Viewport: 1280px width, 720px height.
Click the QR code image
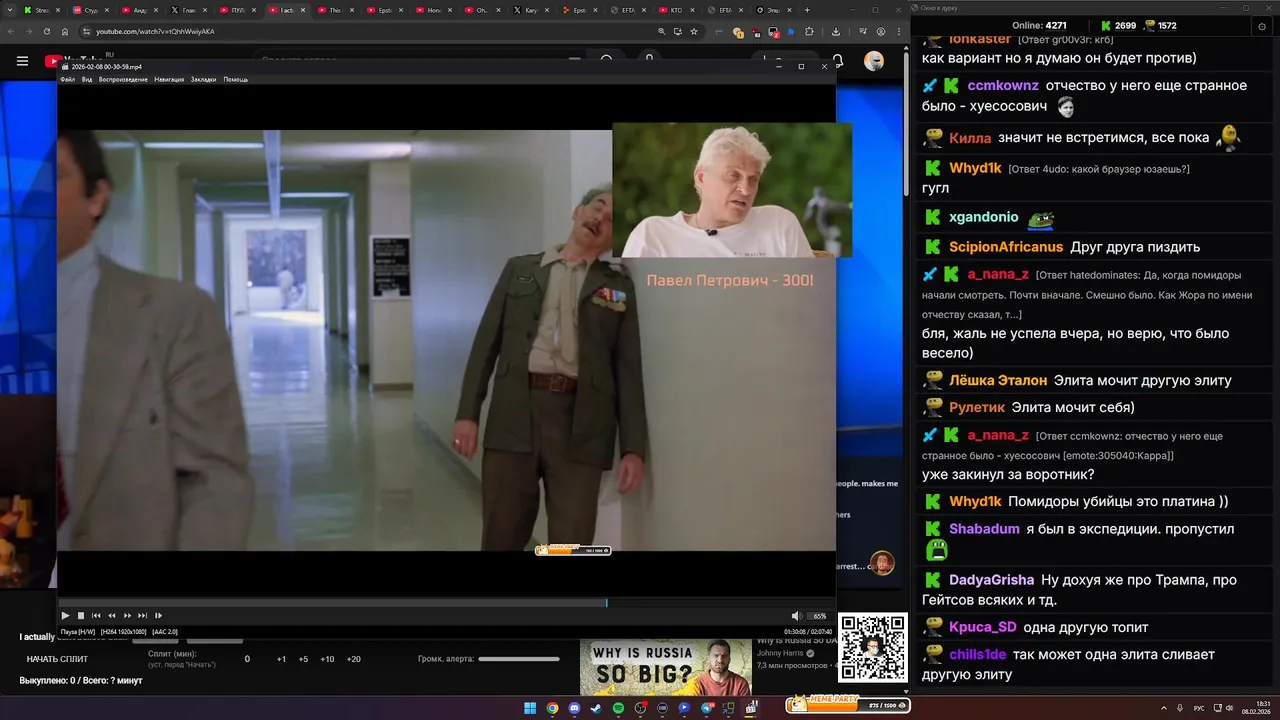click(873, 647)
